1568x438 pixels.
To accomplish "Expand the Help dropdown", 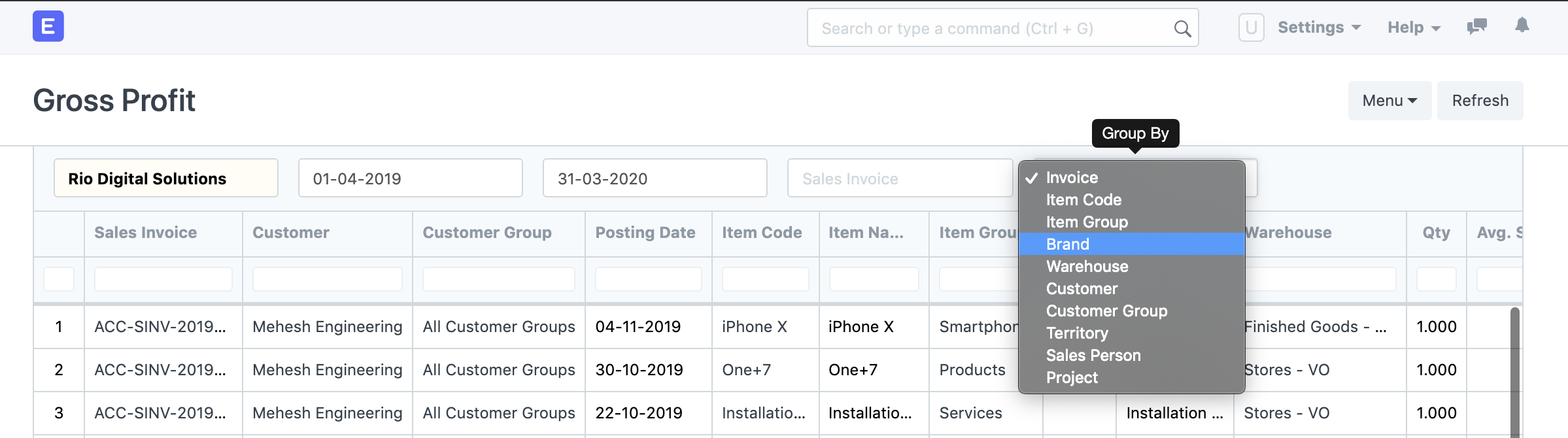I will pos(1414,27).
